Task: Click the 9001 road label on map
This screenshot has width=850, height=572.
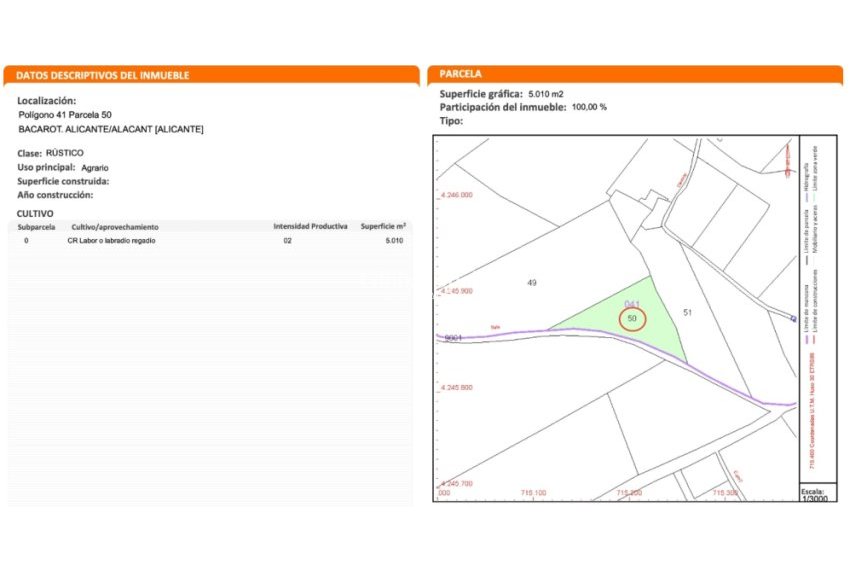Action: pos(452,338)
